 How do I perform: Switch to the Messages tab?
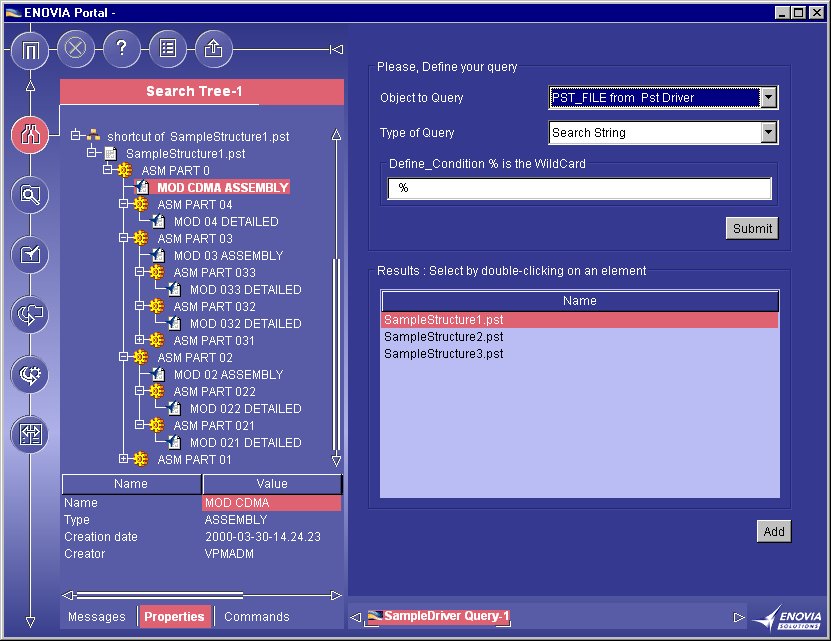point(97,617)
